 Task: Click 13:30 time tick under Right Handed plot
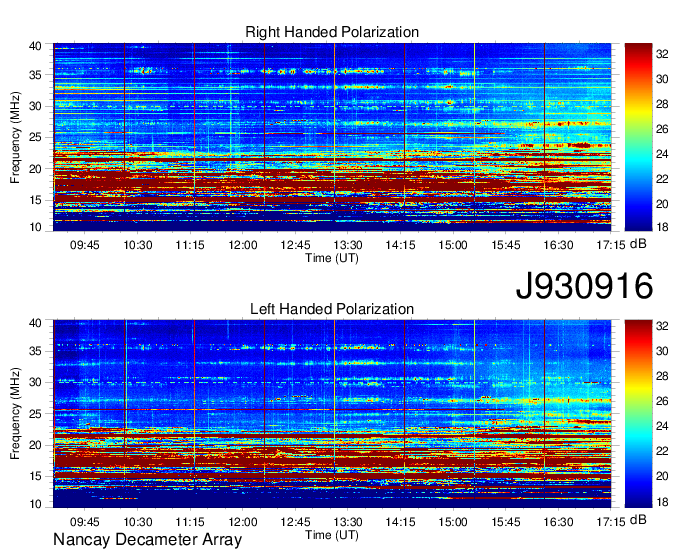[348, 245]
